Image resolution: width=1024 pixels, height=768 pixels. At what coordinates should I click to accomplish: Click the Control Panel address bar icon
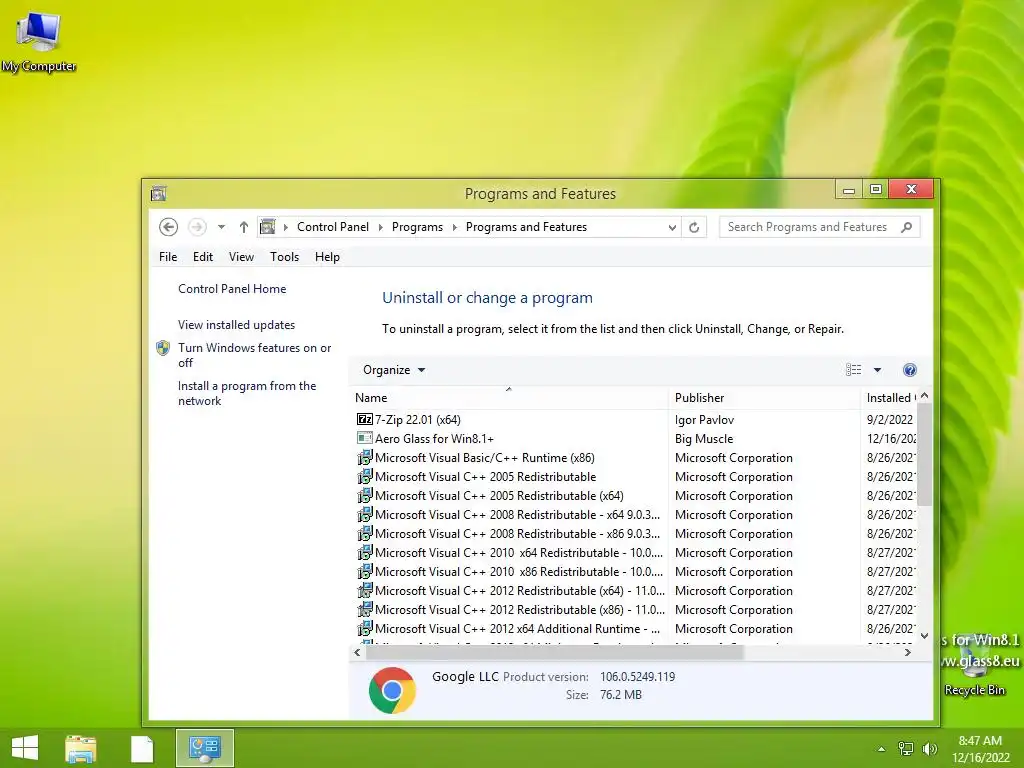pyautogui.click(x=267, y=227)
